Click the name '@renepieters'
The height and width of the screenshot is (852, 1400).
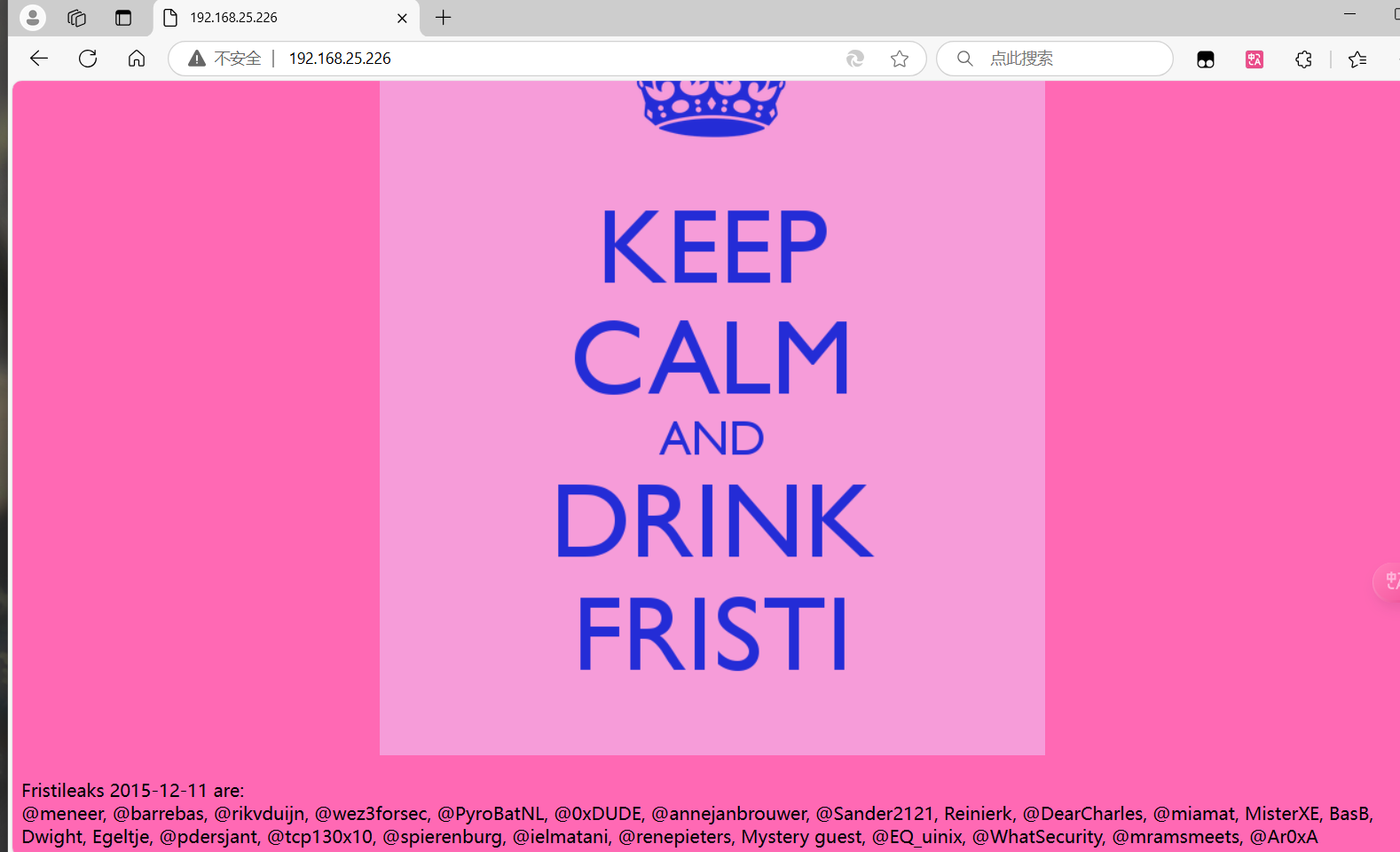(674, 837)
